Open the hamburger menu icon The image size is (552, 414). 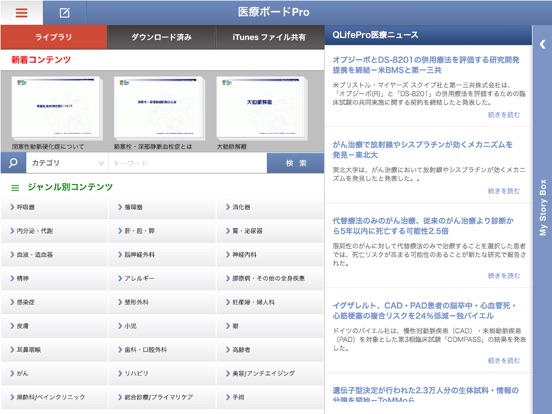tap(21, 13)
